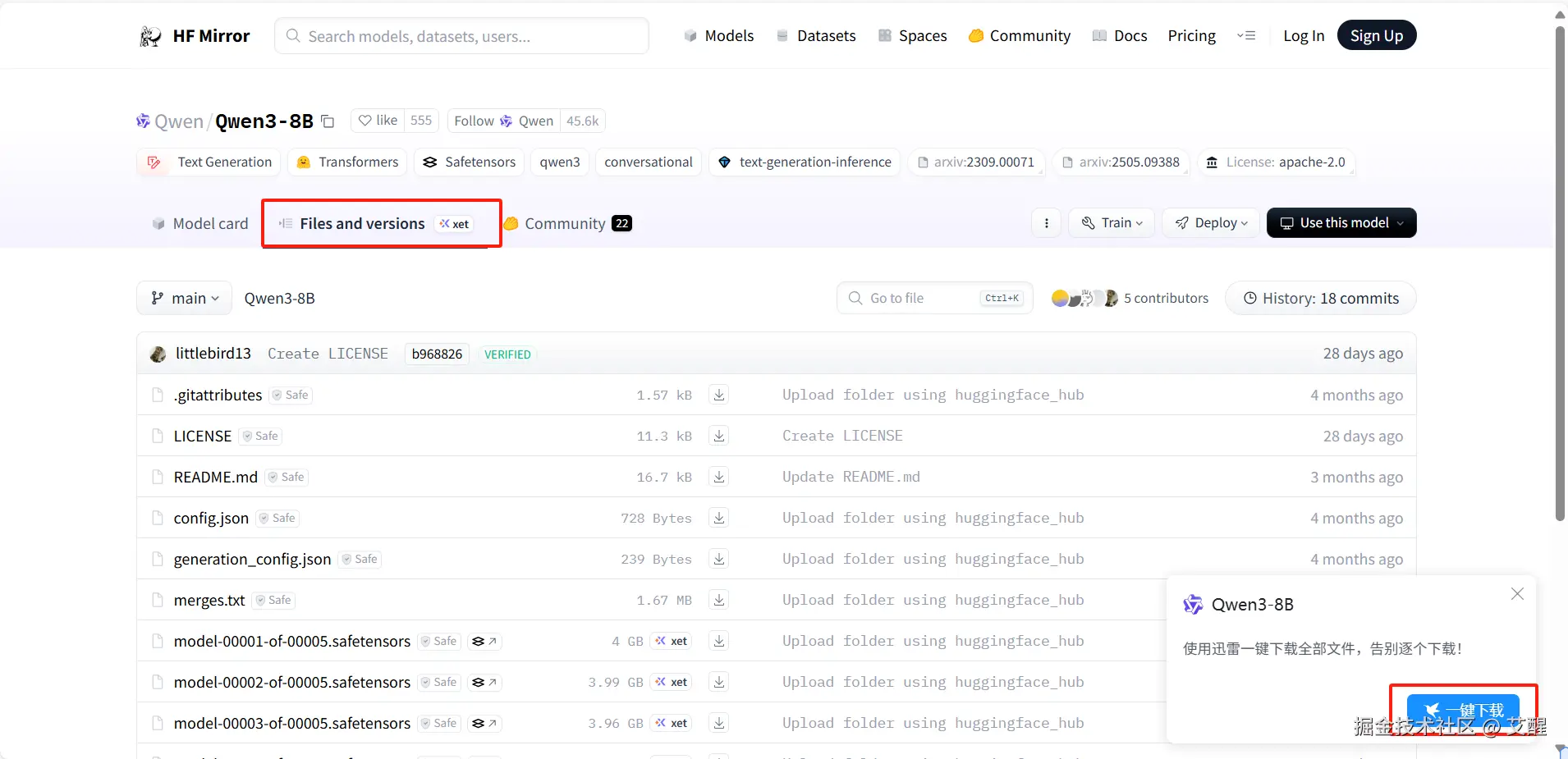1568x759 pixels.
Task: Switch to the Model card tab
Action: tap(200, 224)
